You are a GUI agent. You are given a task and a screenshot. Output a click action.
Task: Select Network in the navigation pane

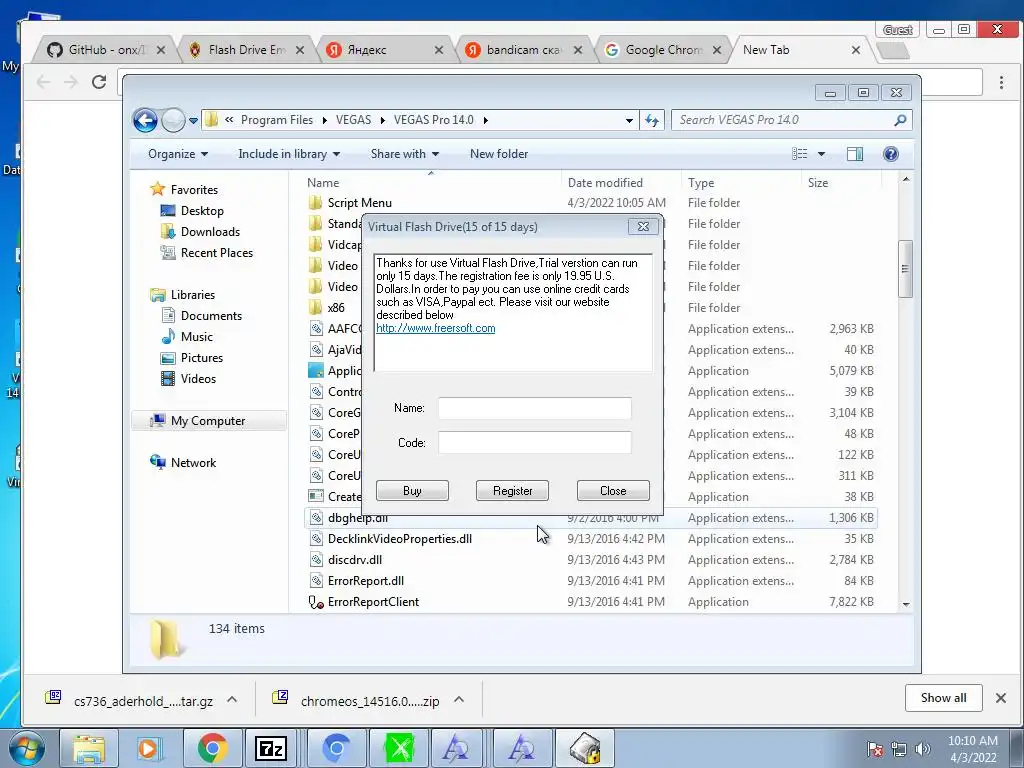pos(193,463)
